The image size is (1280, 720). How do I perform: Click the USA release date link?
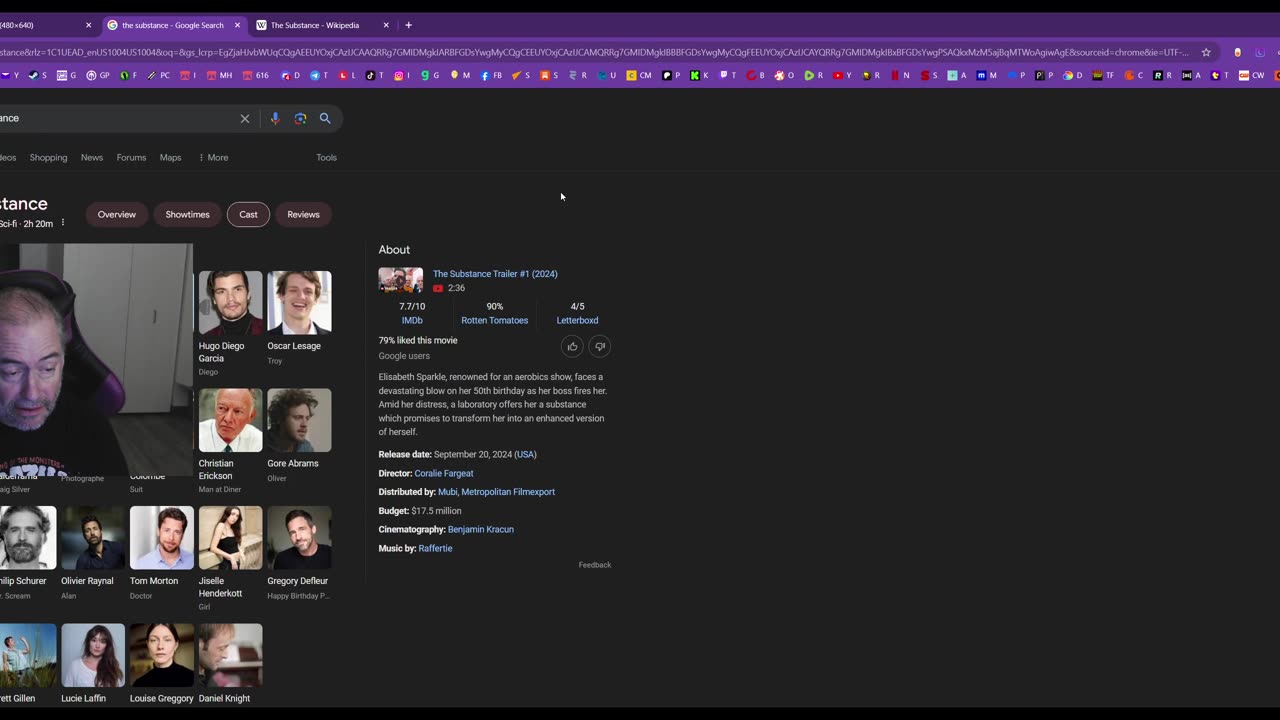pyautogui.click(x=526, y=454)
